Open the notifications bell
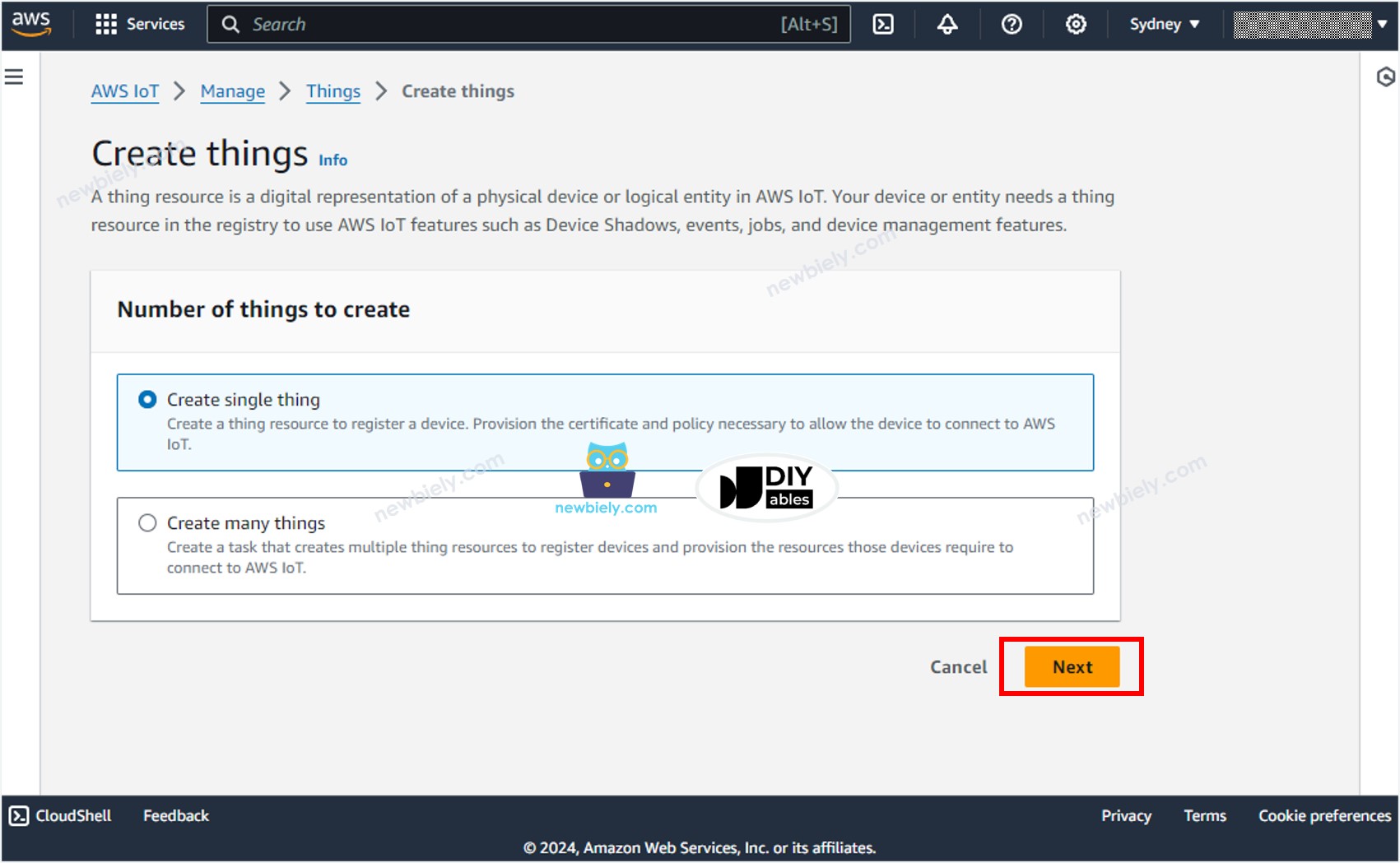 (x=947, y=24)
